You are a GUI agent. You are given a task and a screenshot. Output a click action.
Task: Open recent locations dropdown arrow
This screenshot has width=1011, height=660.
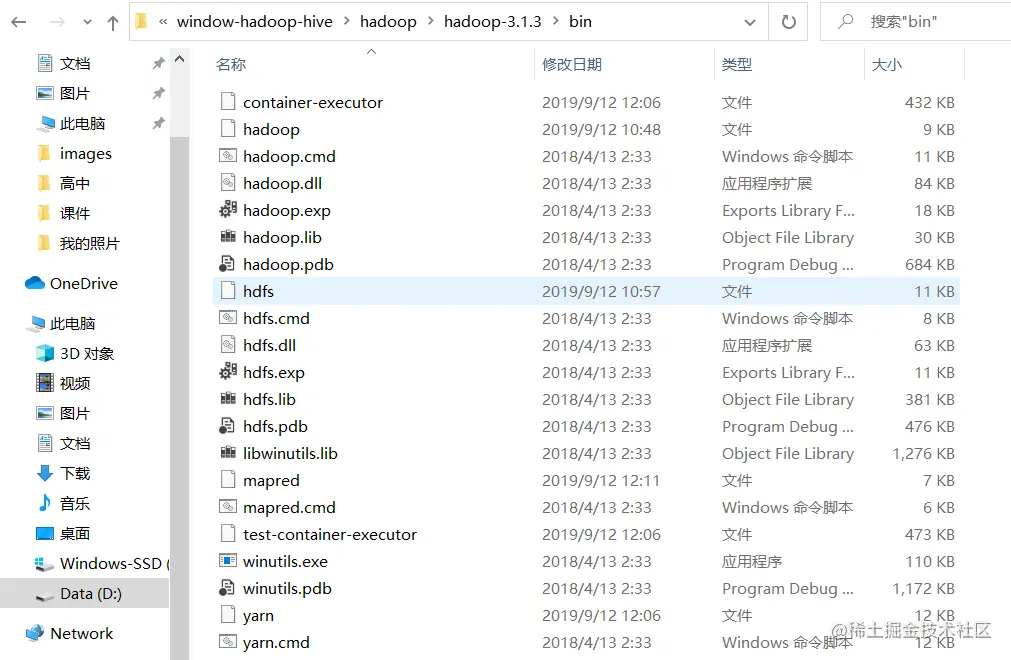tap(87, 22)
